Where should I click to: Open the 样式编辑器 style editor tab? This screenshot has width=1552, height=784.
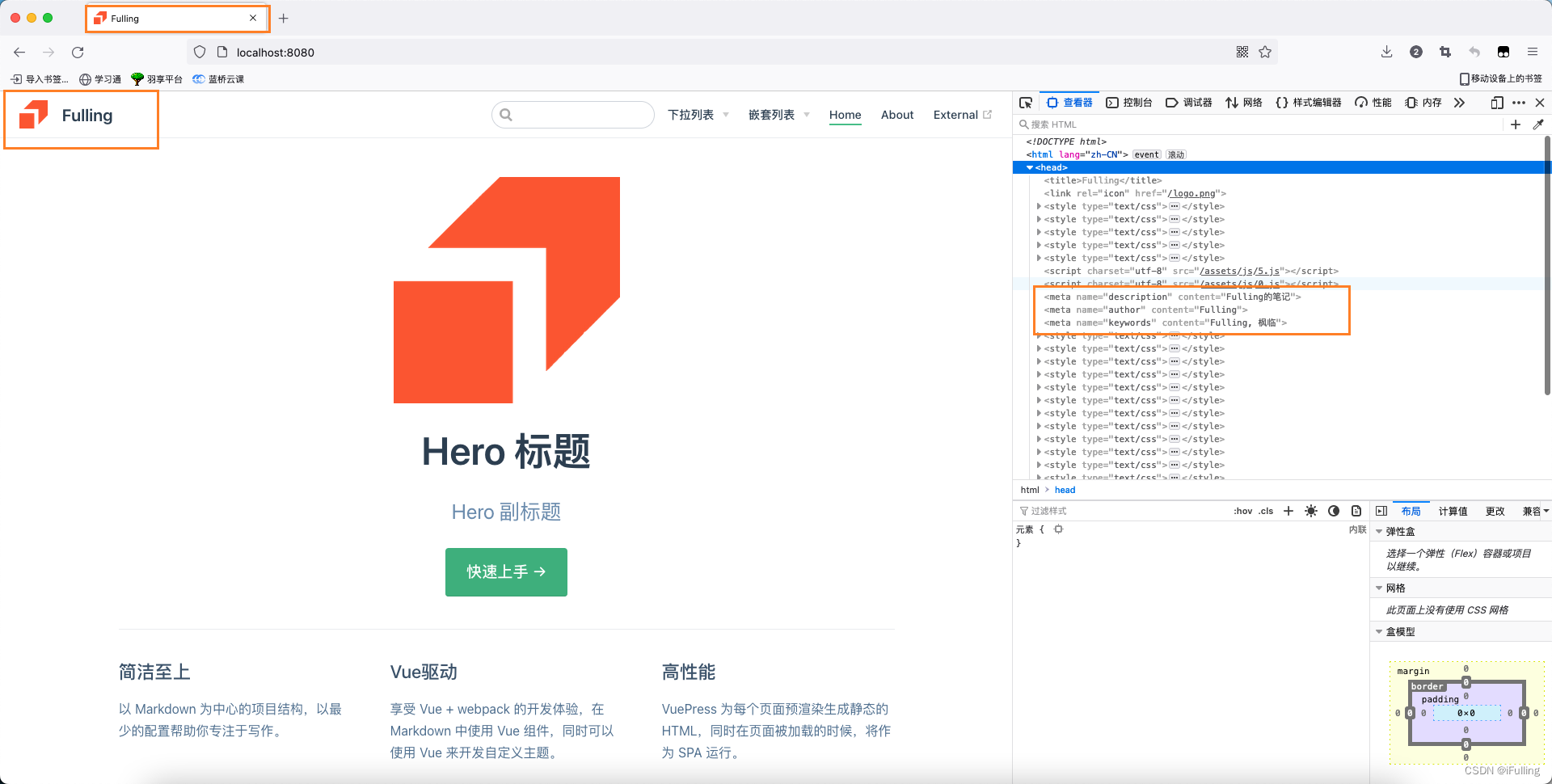[1309, 103]
